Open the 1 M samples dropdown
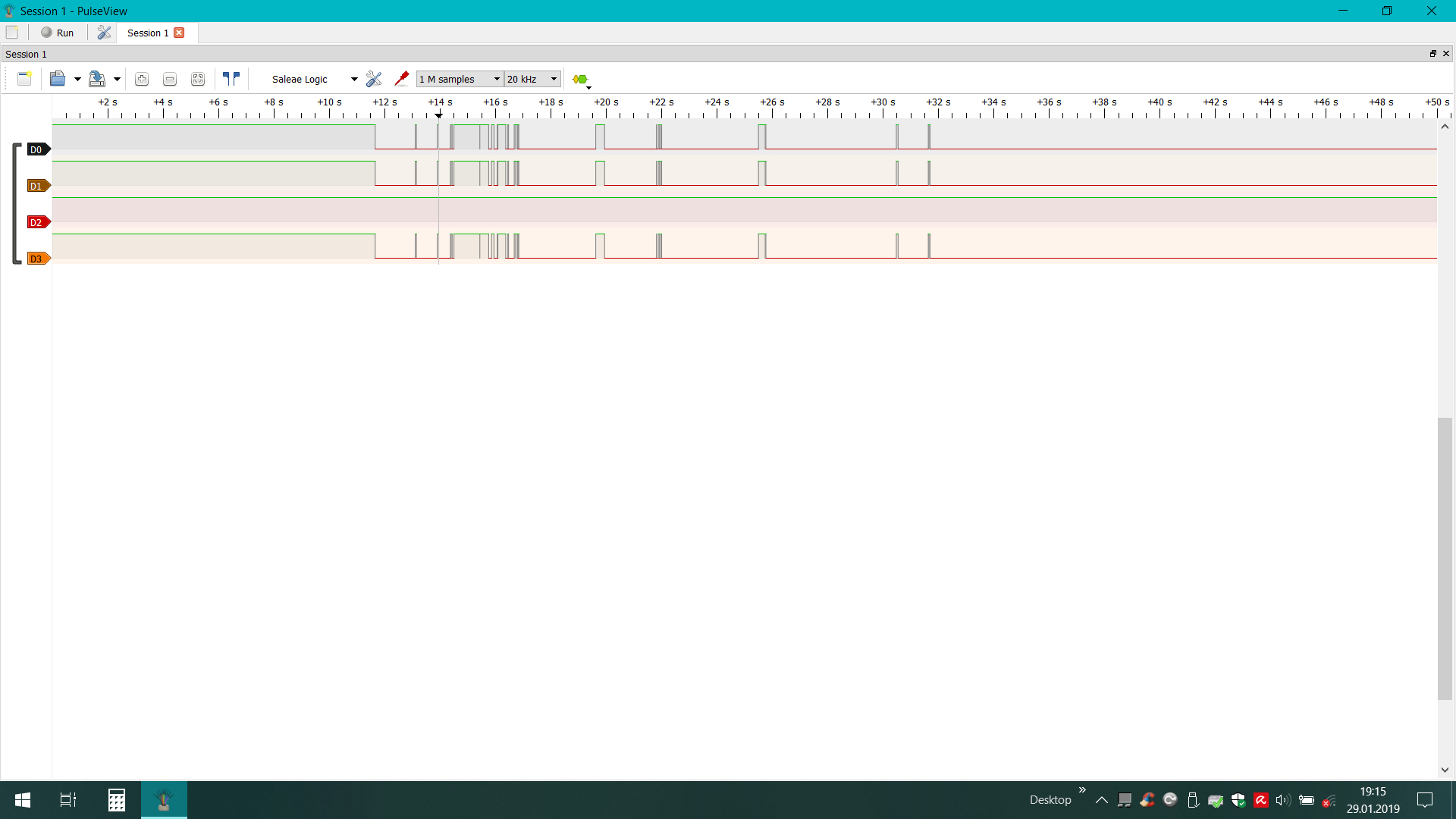 [x=460, y=79]
